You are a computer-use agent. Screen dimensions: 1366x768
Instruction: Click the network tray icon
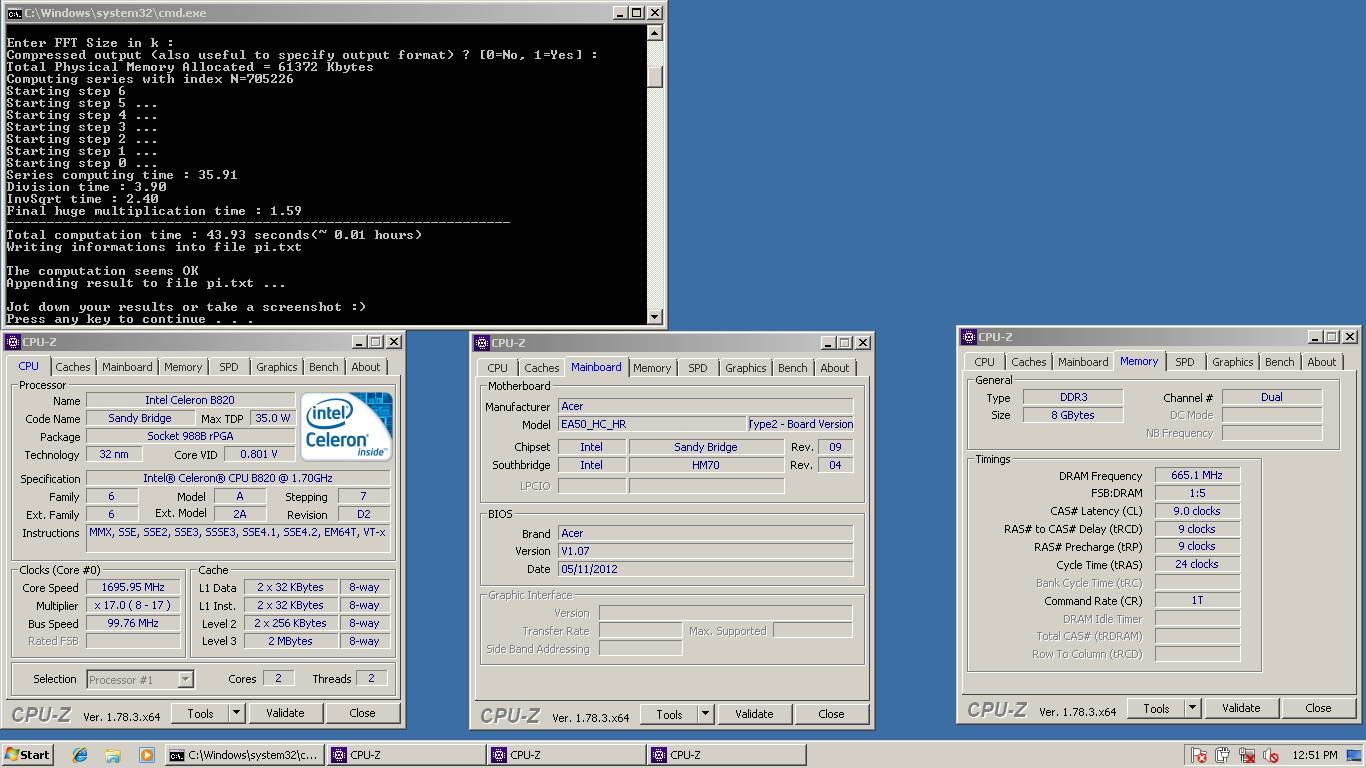(x=1247, y=755)
